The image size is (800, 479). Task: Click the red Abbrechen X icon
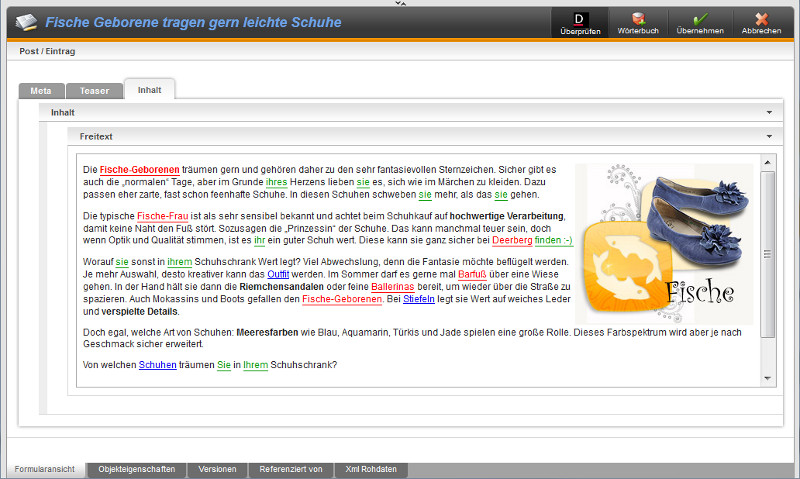tap(762, 18)
